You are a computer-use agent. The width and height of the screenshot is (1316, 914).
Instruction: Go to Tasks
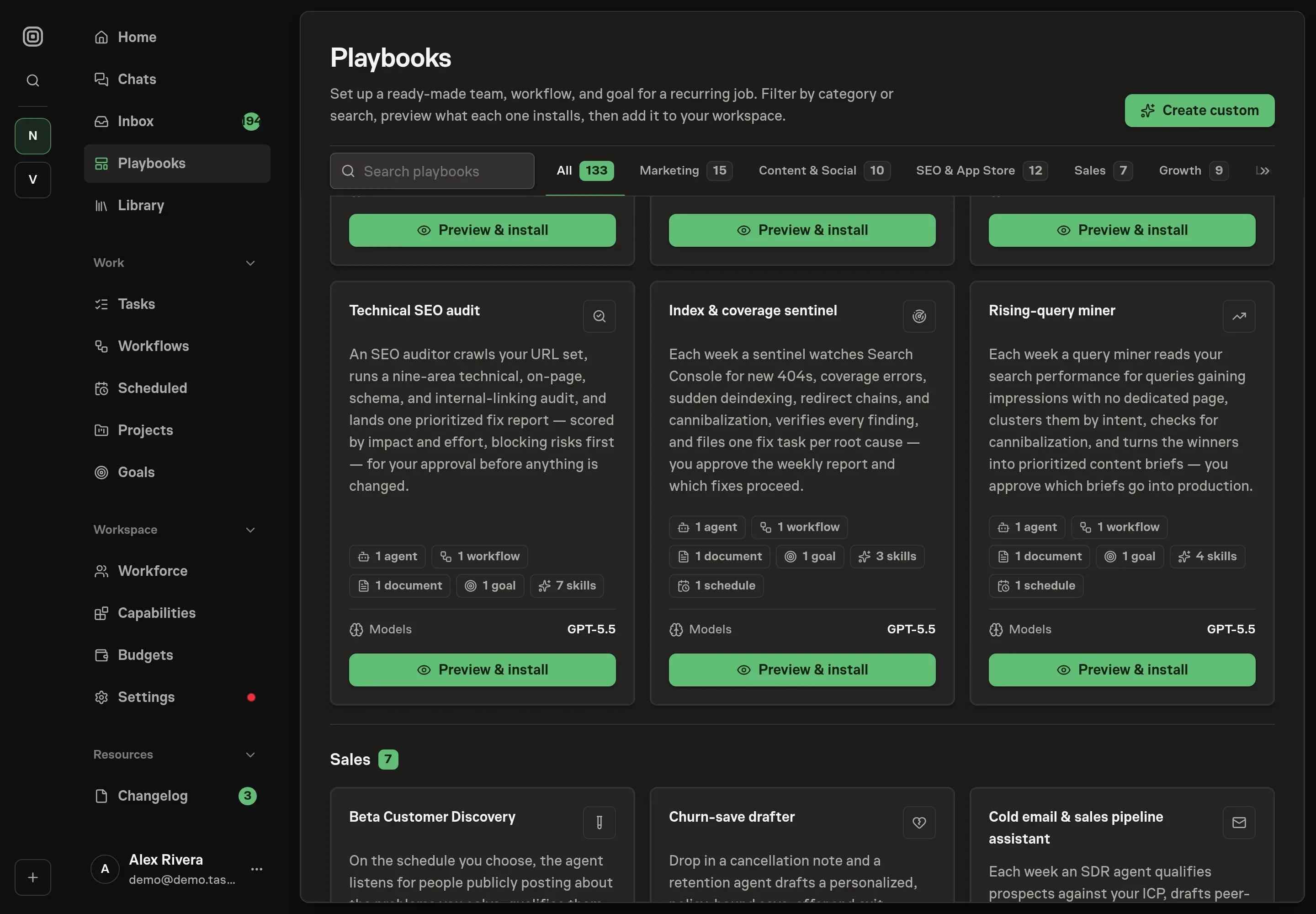coord(177,304)
